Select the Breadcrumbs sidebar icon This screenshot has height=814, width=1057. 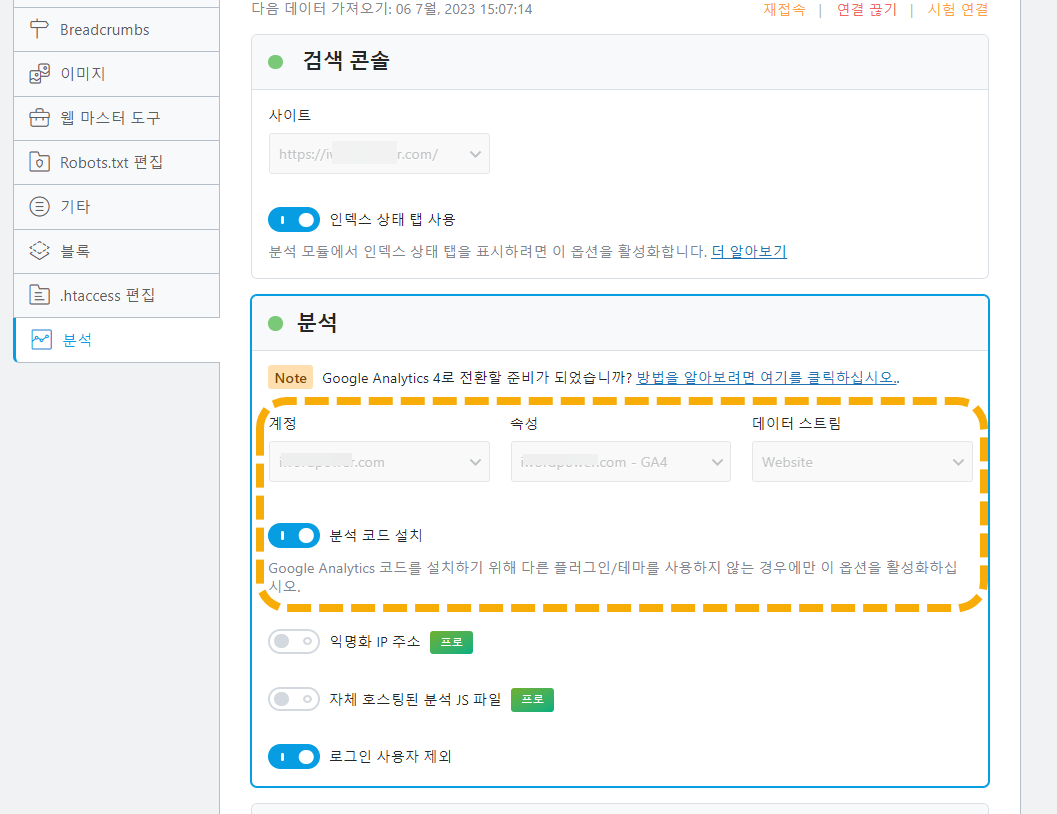pos(38,29)
